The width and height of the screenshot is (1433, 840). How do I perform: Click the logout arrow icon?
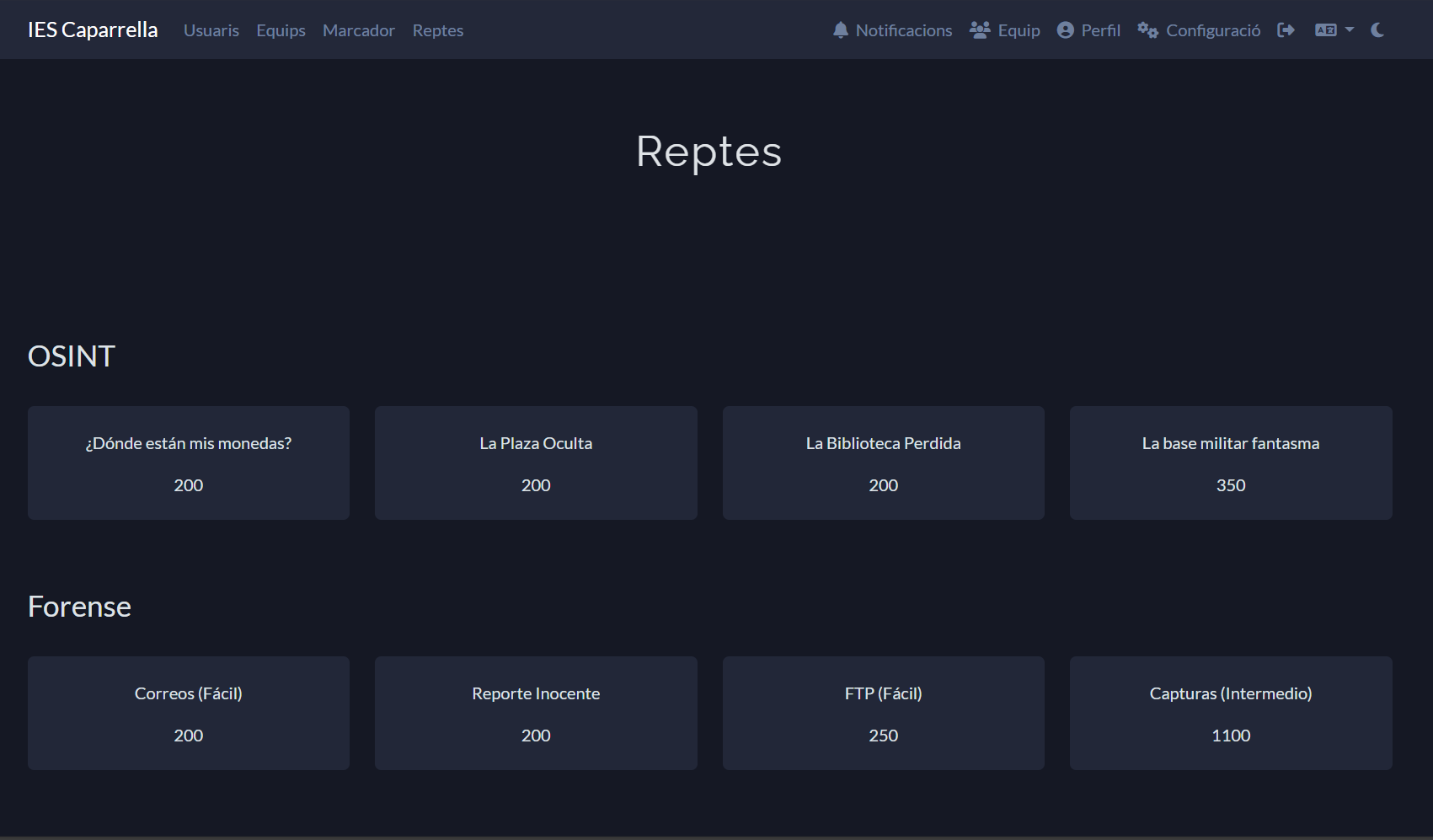click(1286, 30)
